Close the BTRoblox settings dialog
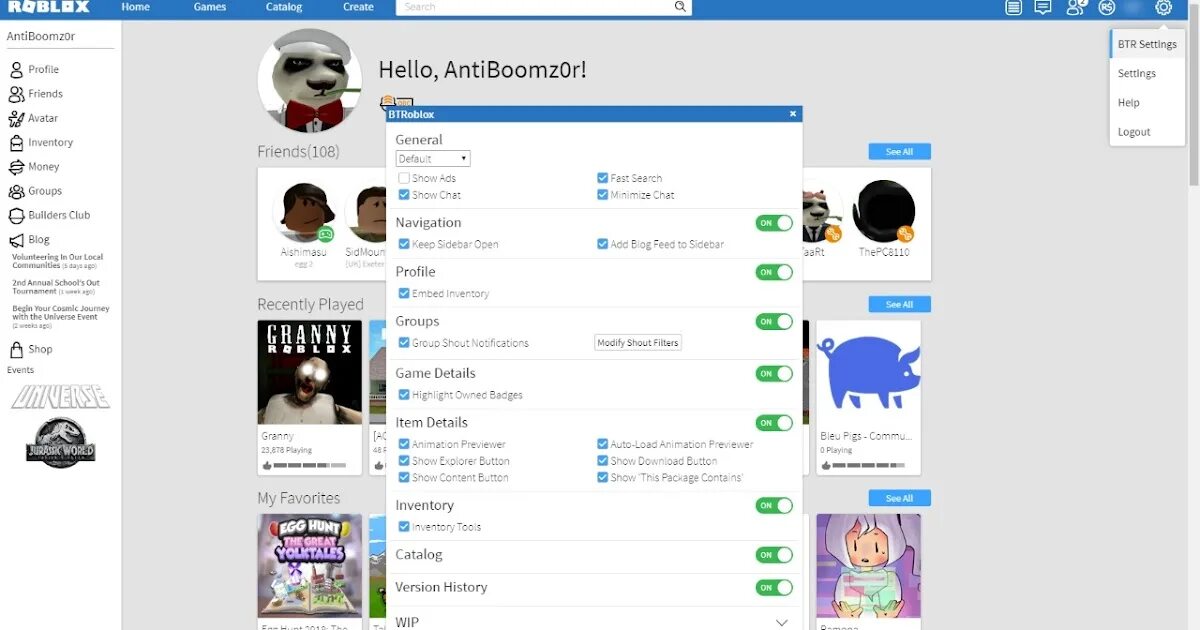 click(x=793, y=114)
